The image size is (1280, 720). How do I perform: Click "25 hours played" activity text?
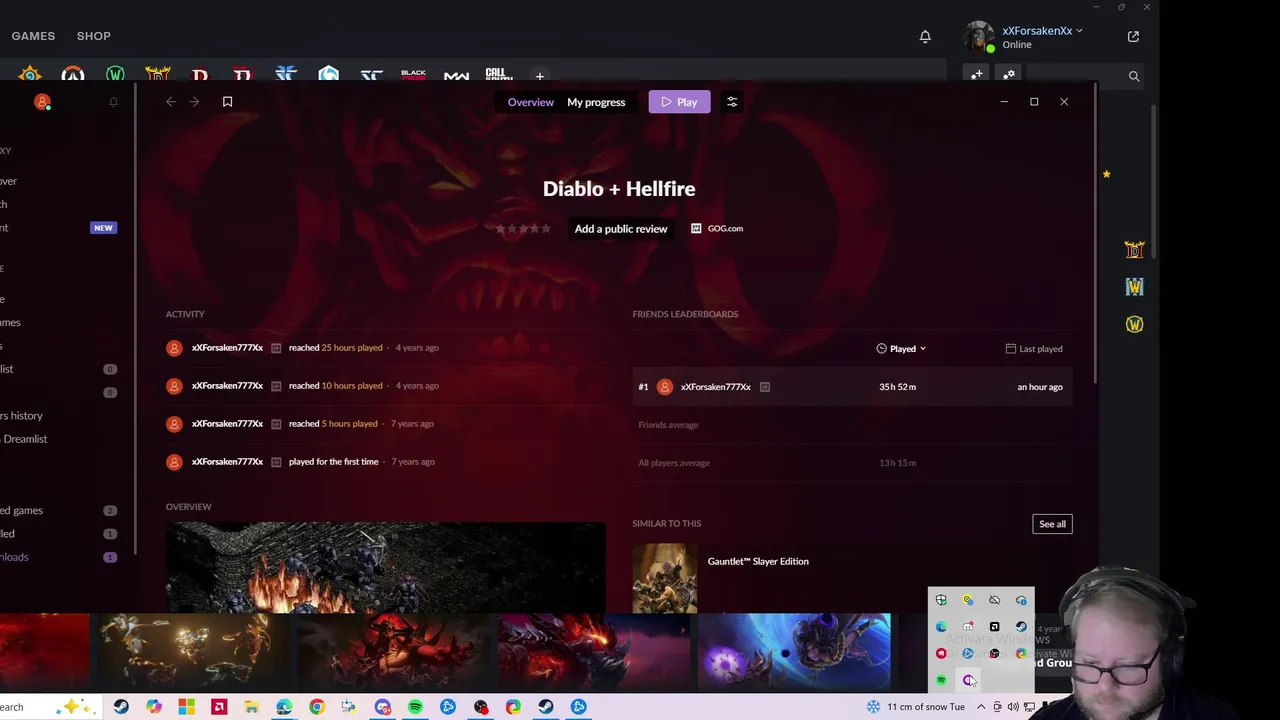click(x=352, y=348)
